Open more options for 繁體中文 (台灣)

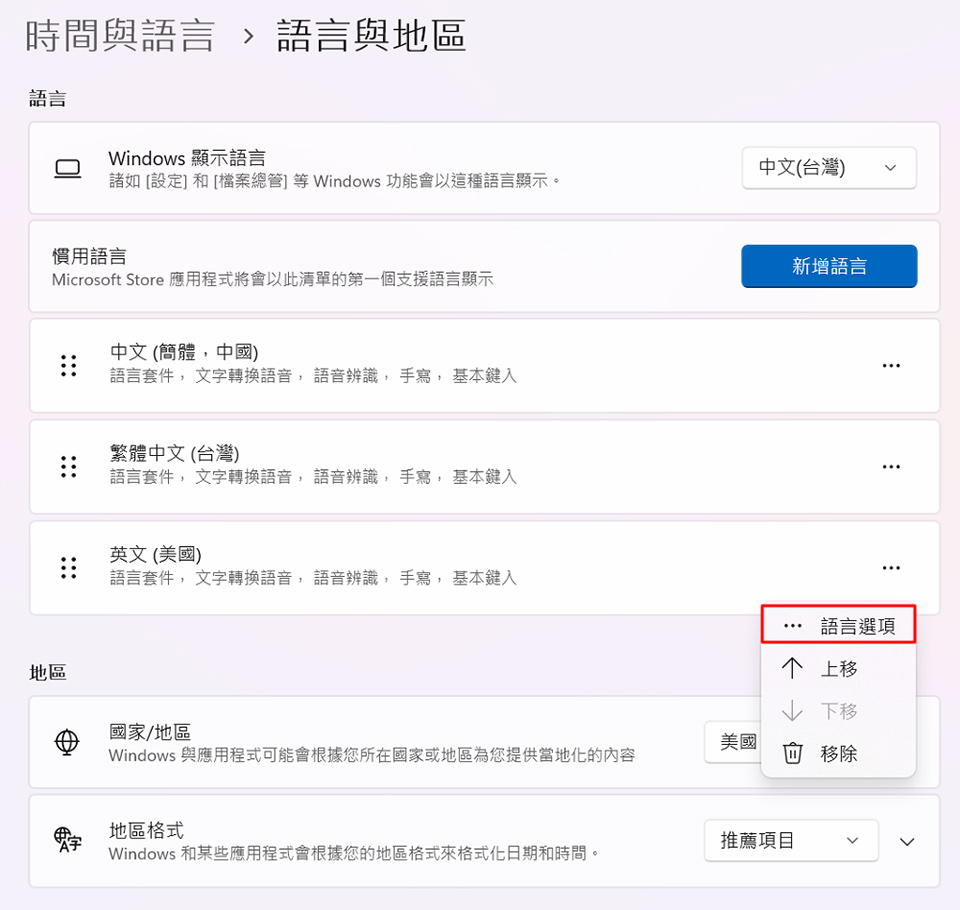coord(891,467)
